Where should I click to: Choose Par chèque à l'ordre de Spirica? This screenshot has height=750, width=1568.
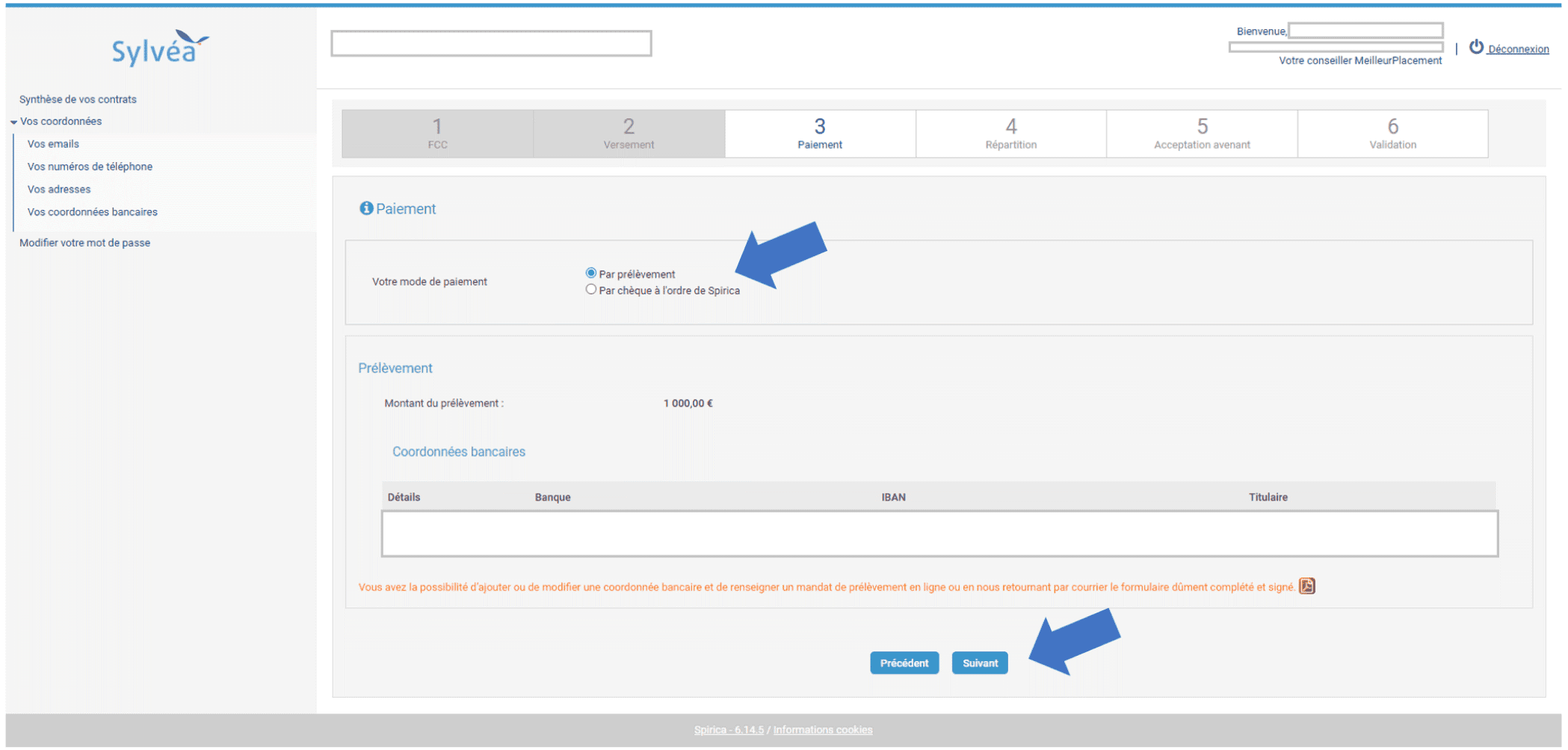(591, 290)
